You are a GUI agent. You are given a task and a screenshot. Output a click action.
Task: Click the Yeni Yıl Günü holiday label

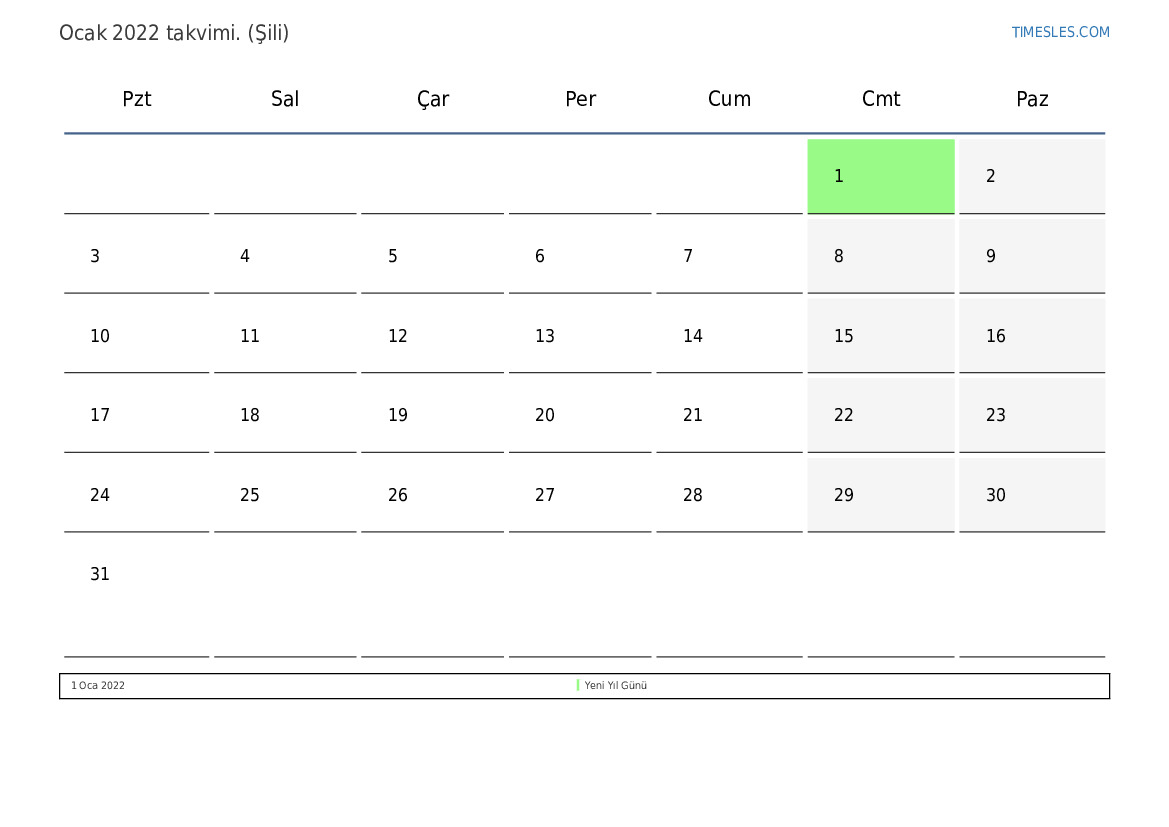616,686
